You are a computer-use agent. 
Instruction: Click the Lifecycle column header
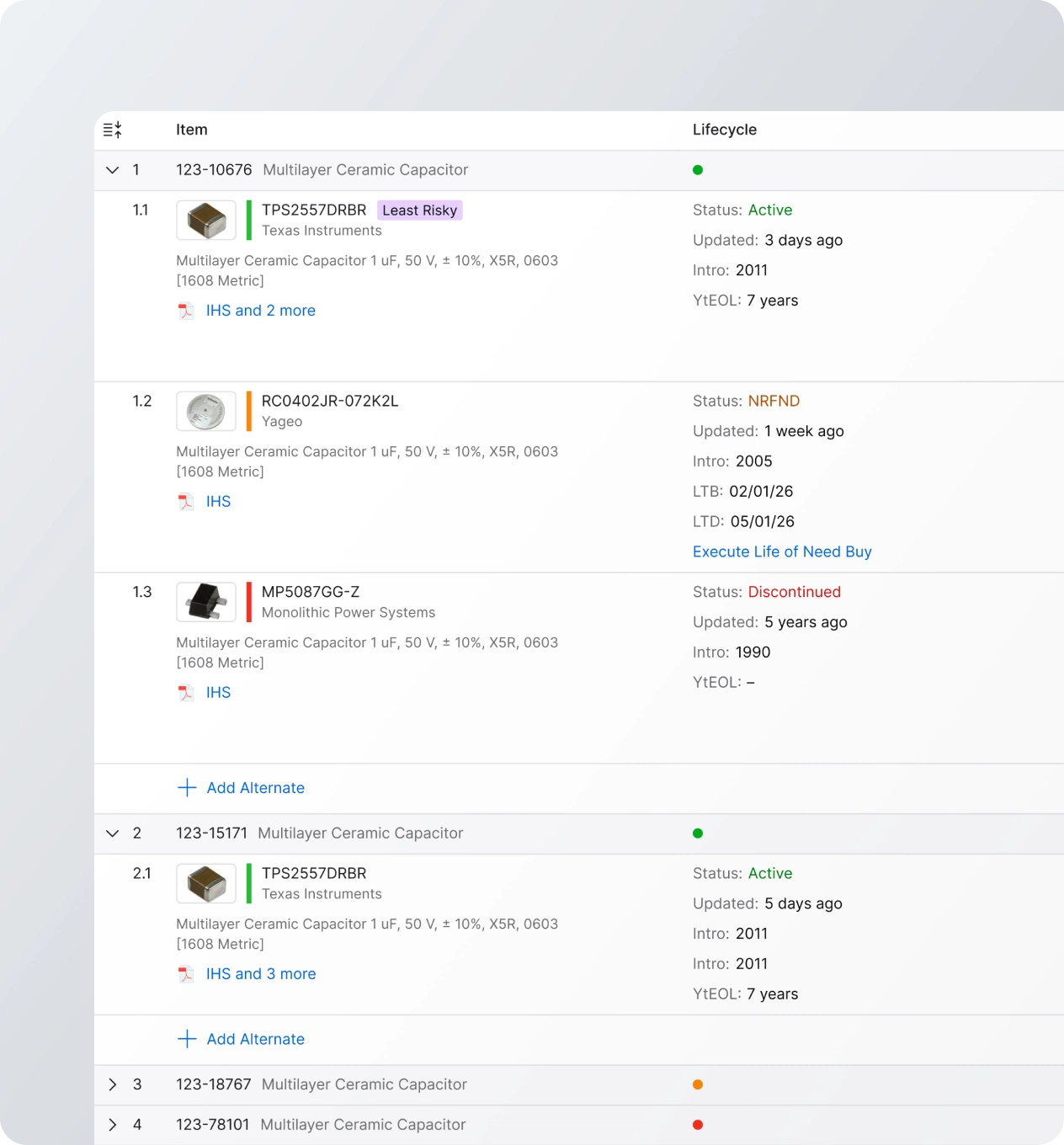tap(725, 130)
